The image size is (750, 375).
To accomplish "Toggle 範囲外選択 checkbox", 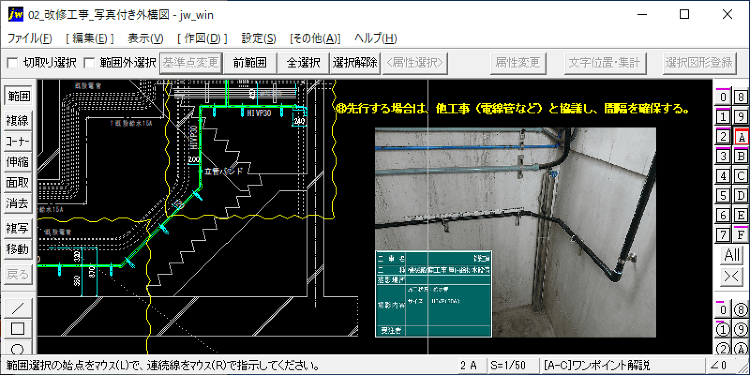I will click(88, 62).
